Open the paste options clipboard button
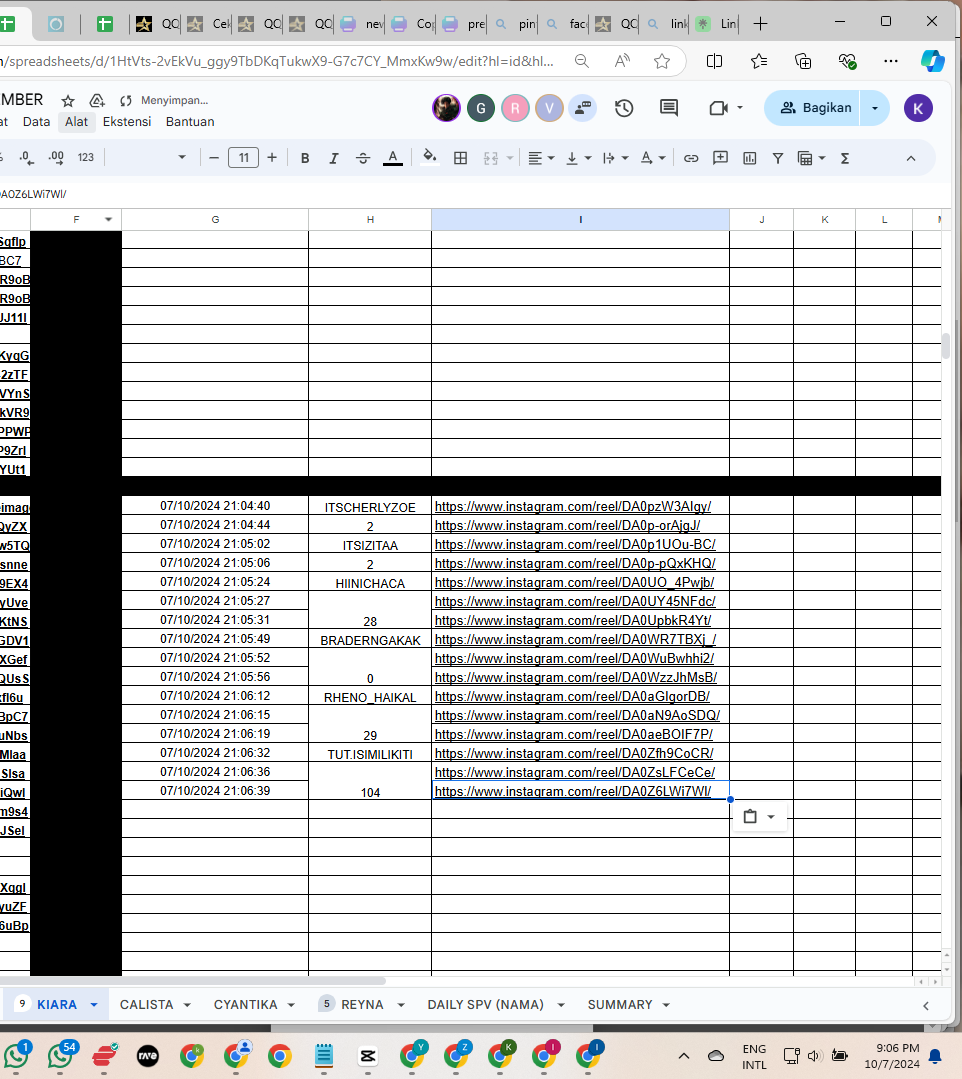This screenshot has width=962, height=1079. [x=759, y=817]
